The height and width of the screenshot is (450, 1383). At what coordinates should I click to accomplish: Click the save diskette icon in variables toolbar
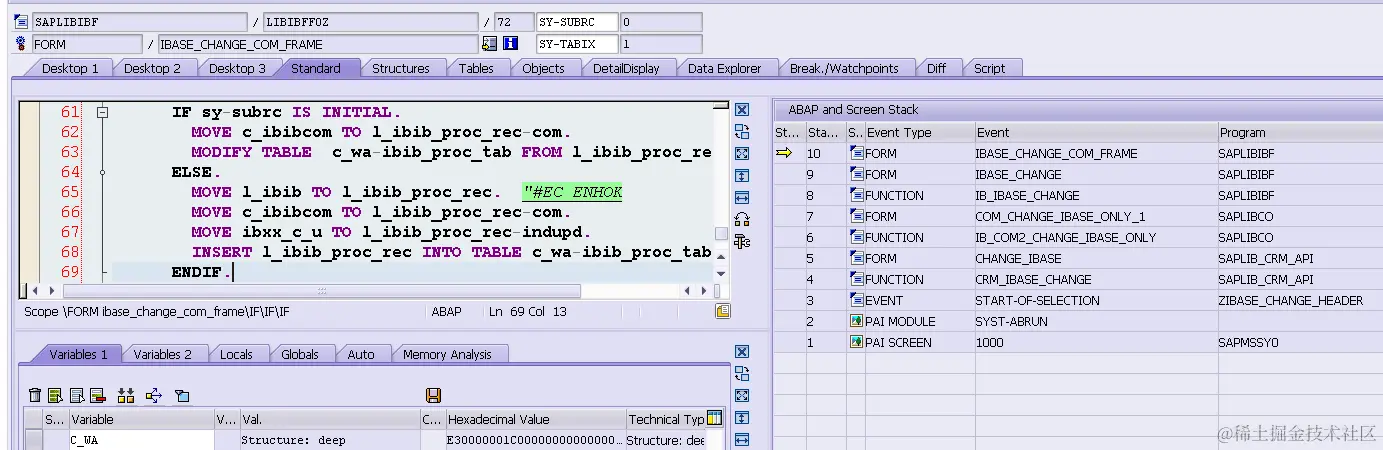coord(433,396)
